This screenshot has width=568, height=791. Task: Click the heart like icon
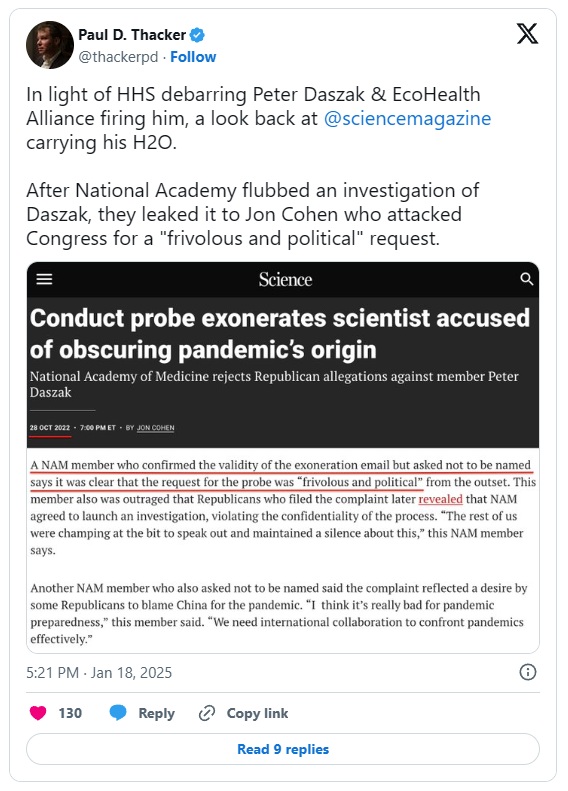(38, 713)
